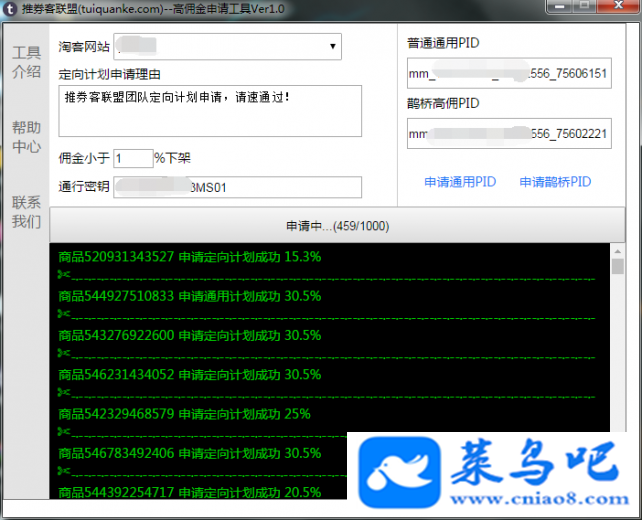Open the 申请通用PID link
This screenshot has width=642, height=520.
(460, 182)
